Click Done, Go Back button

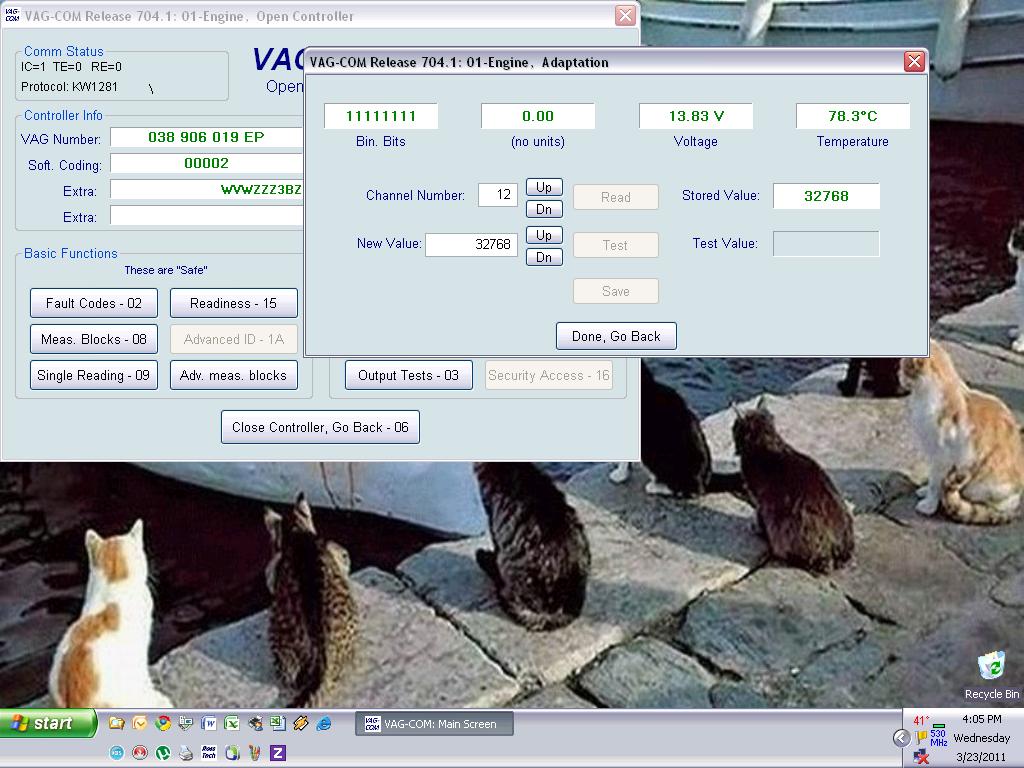pos(616,336)
